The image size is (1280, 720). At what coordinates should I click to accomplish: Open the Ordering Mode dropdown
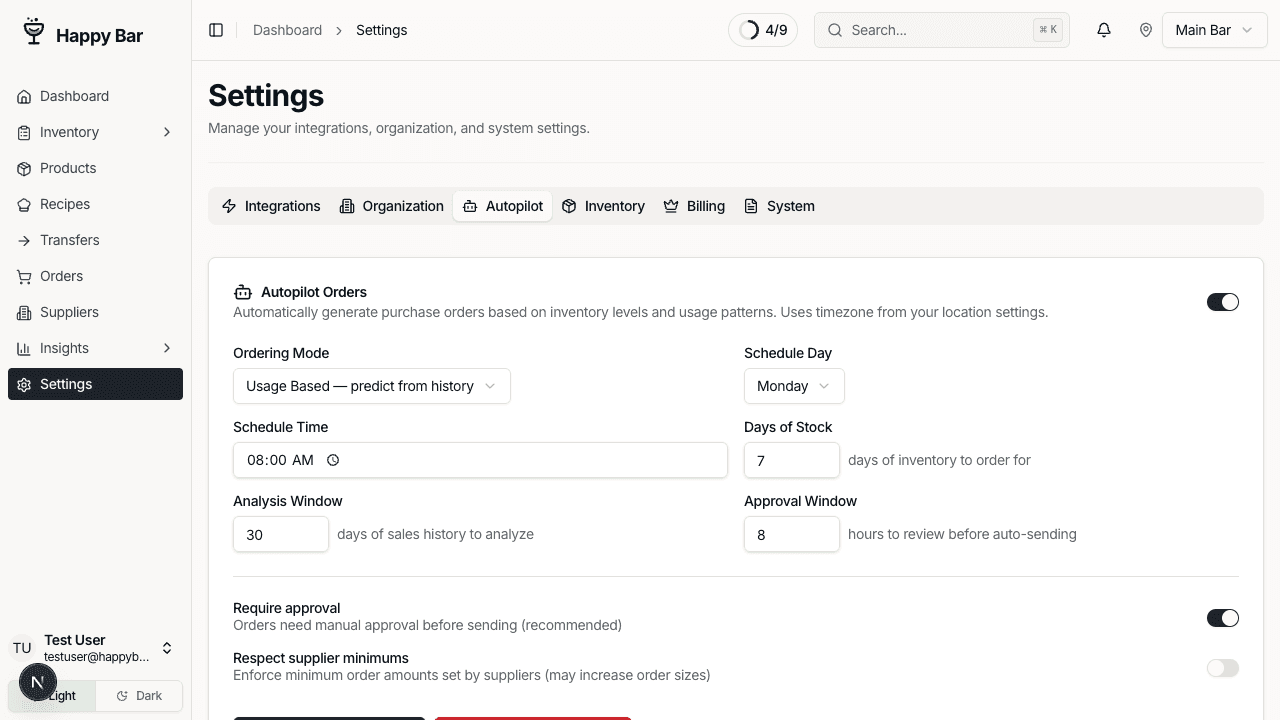coord(371,386)
